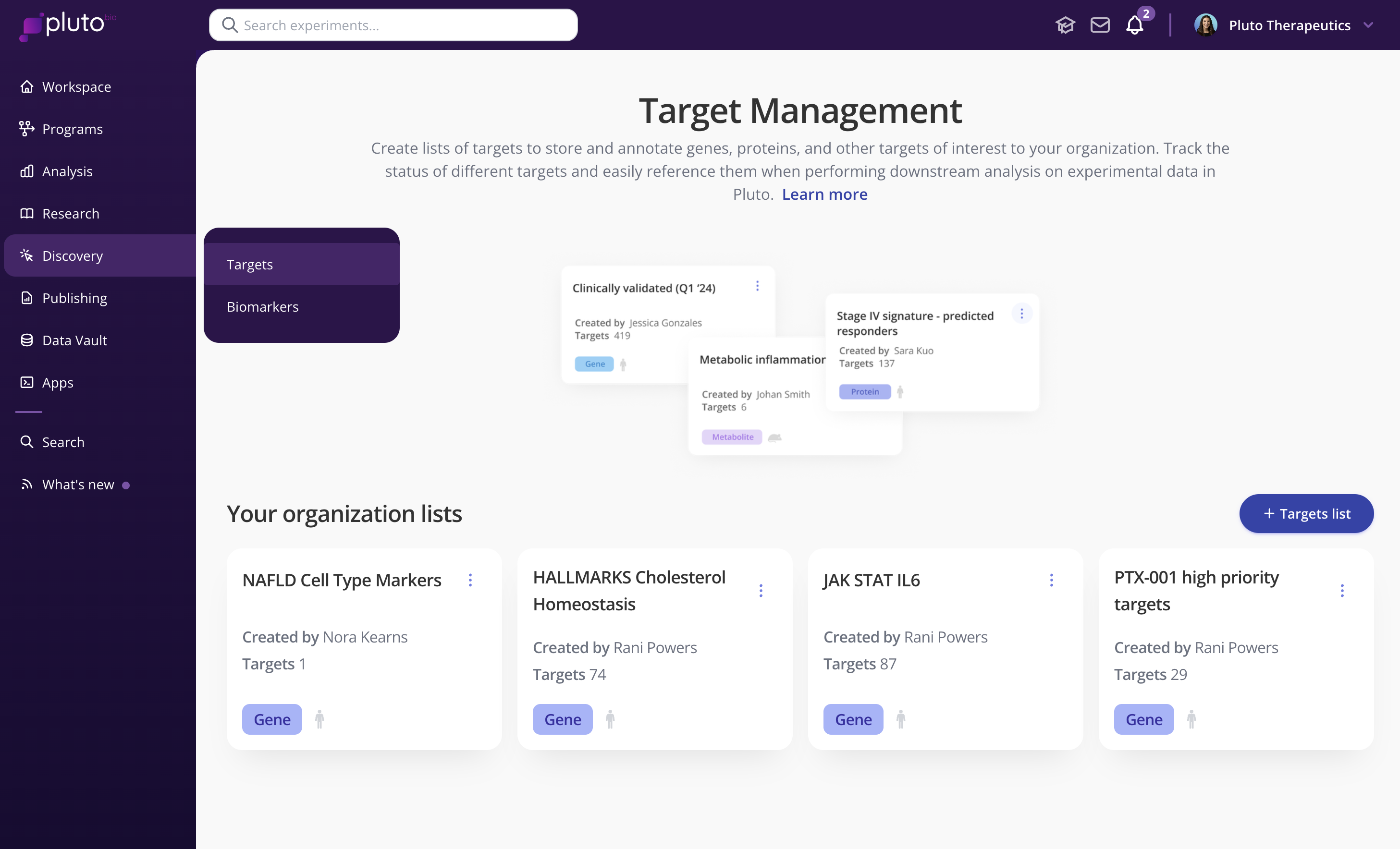Click the Search experiments field
1400x849 pixels.
(393, 25)
